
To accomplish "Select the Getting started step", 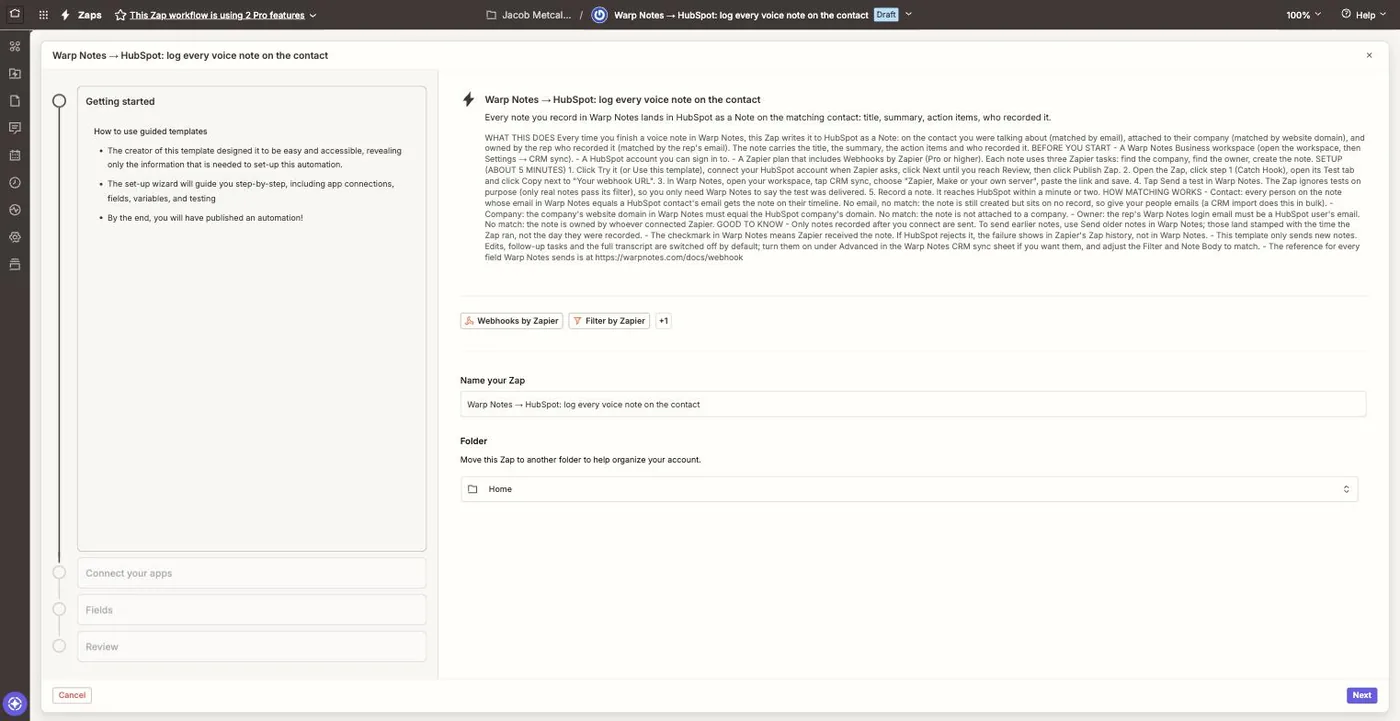I will point(252,101).
